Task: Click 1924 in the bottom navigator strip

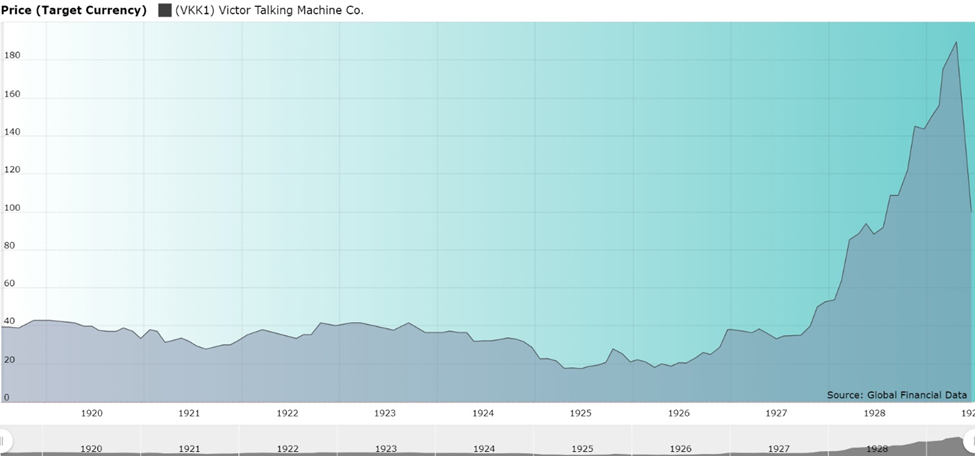Action: pyautogui.click(x=483, y=449)
